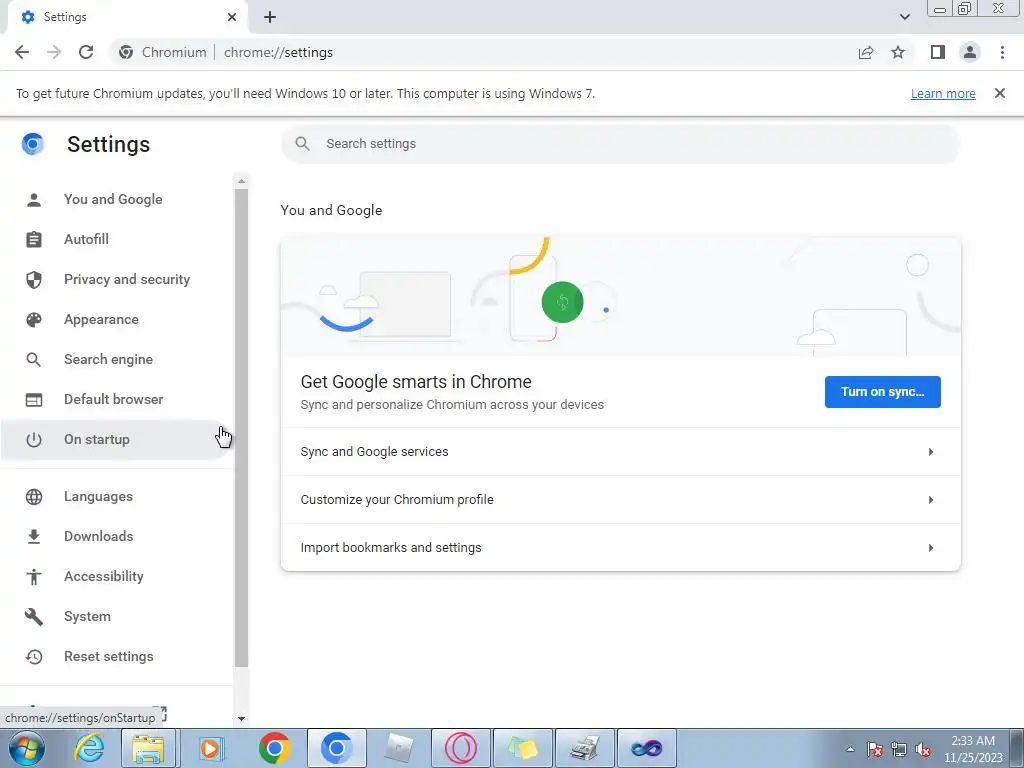
Task: Click the browser forward arrow
Action: point(54,52)
